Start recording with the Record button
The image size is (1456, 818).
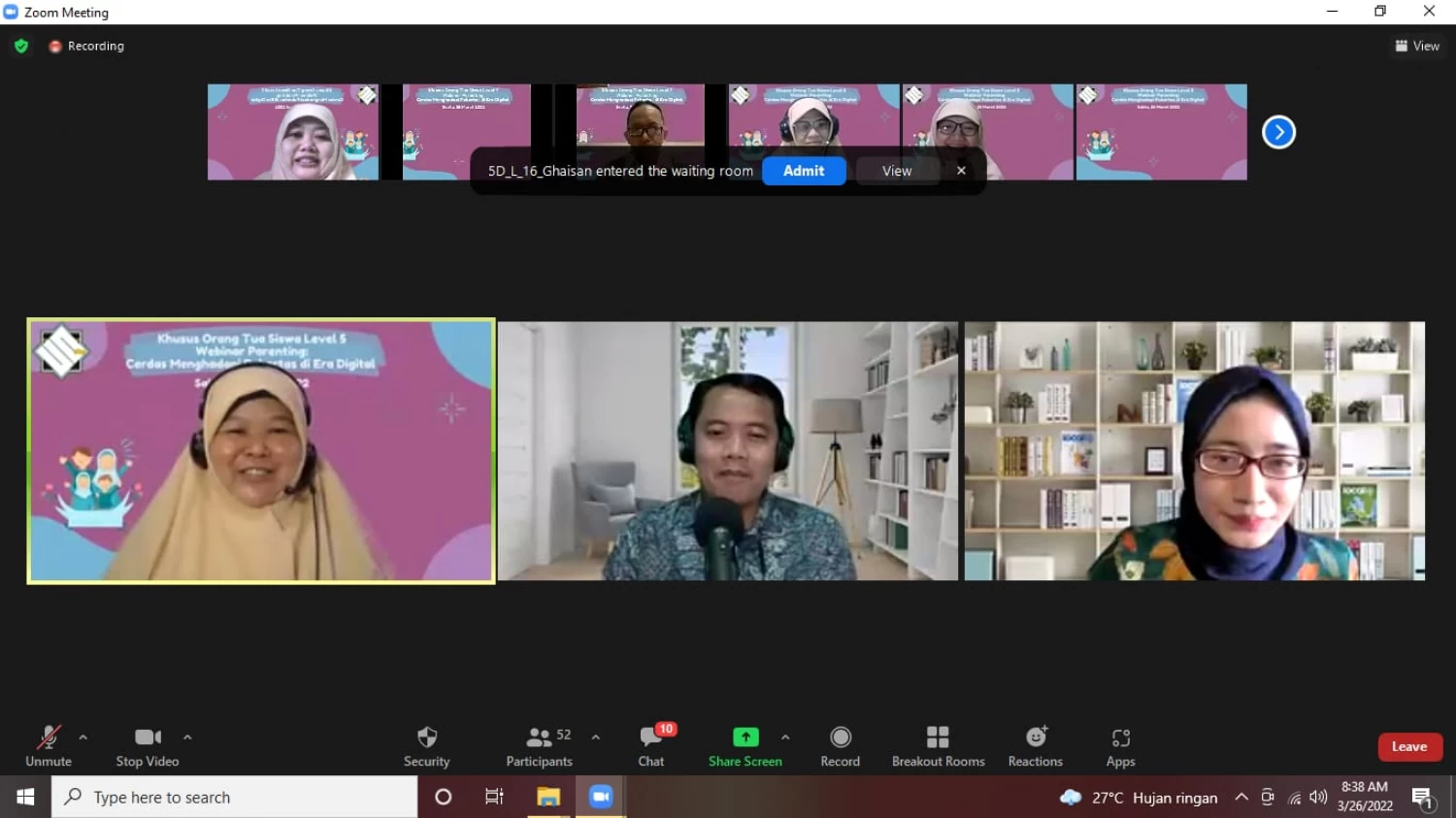click(x=840, y=746)
